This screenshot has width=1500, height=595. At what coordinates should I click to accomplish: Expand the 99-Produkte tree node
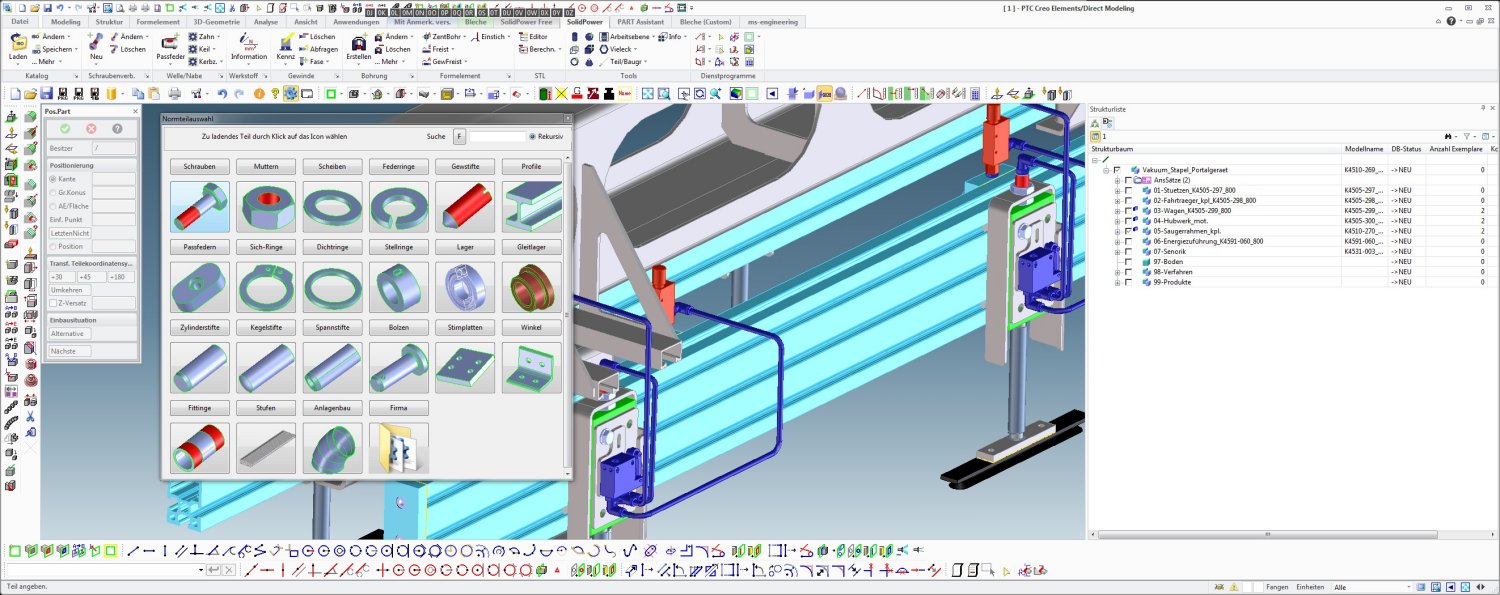click(1118, 283)
